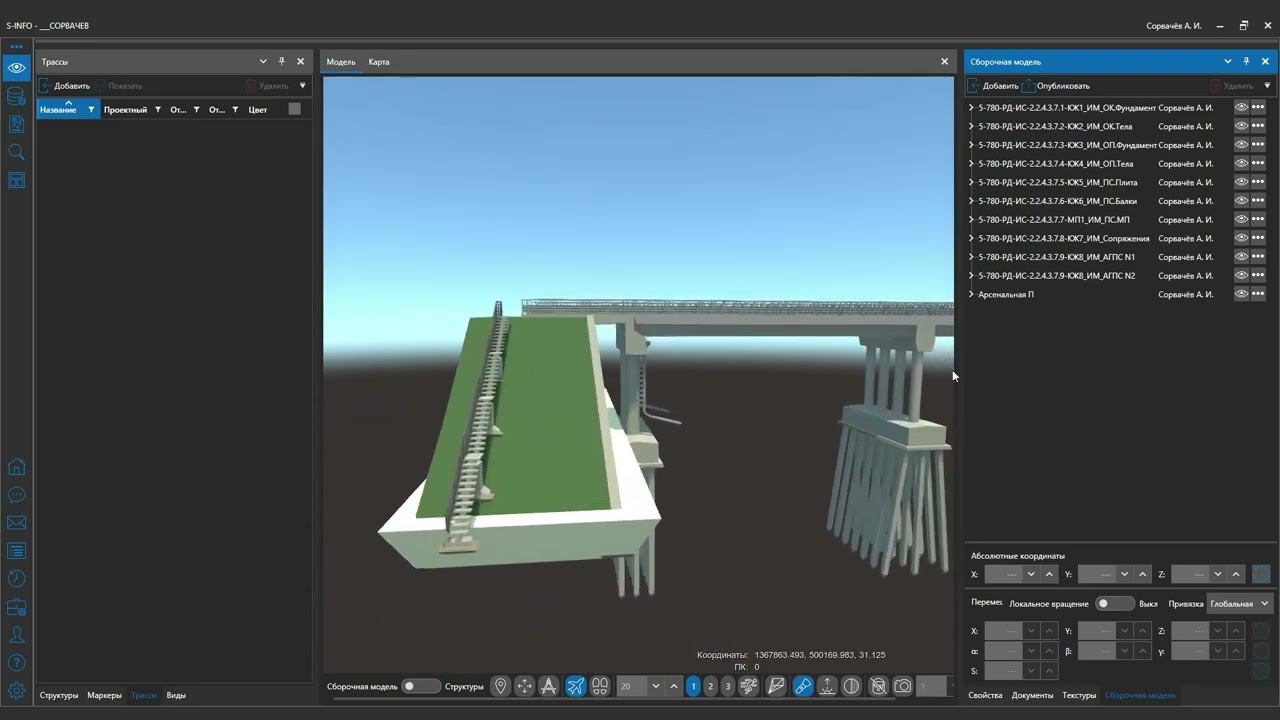Activate the airplane fly mode

coord(575,686)
